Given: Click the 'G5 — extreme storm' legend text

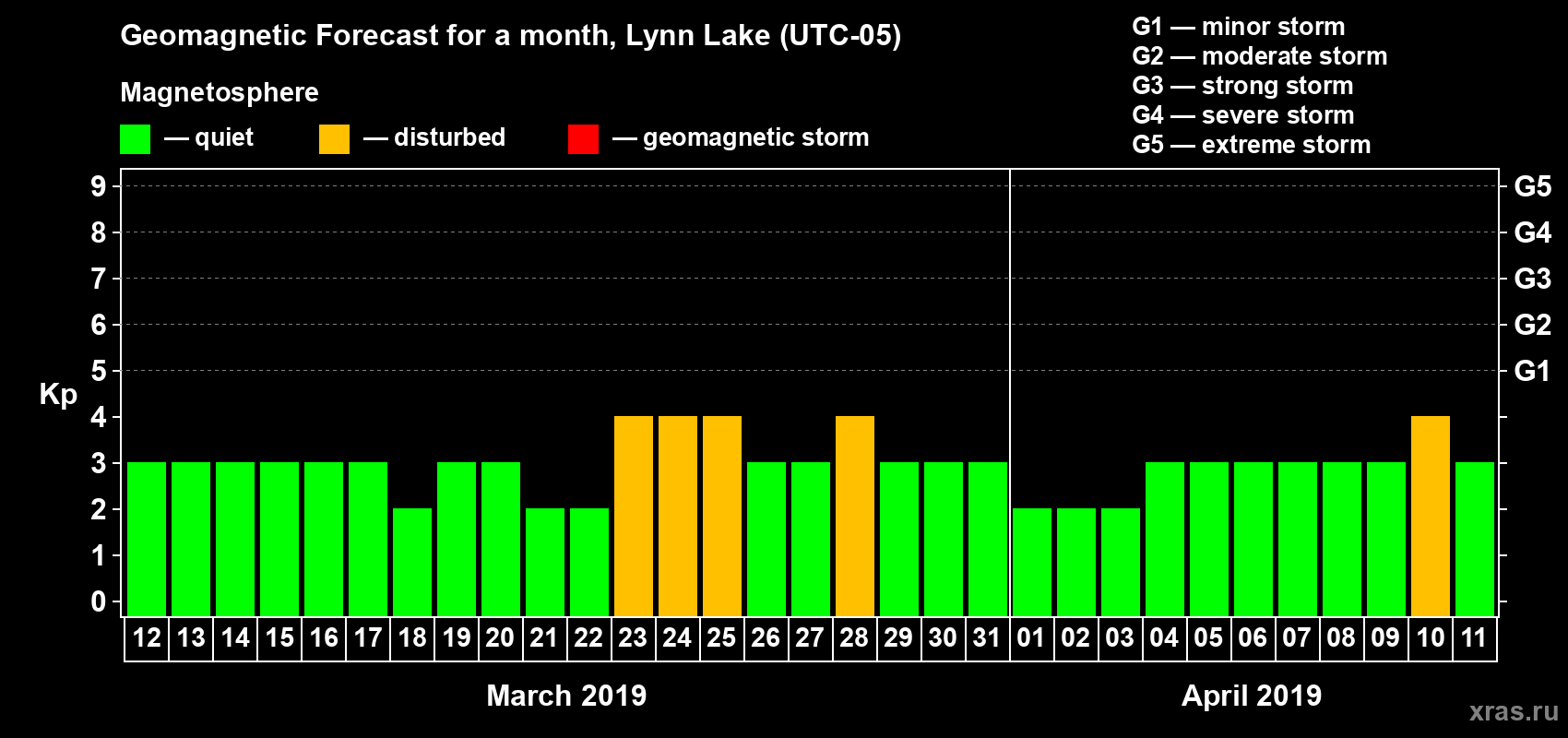Looking at the screenshot, I should click(1252, 145).
